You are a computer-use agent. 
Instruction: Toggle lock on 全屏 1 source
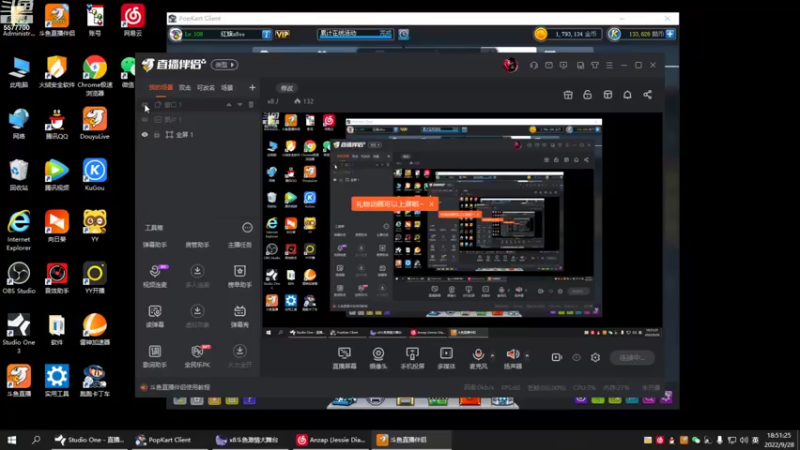157,135
